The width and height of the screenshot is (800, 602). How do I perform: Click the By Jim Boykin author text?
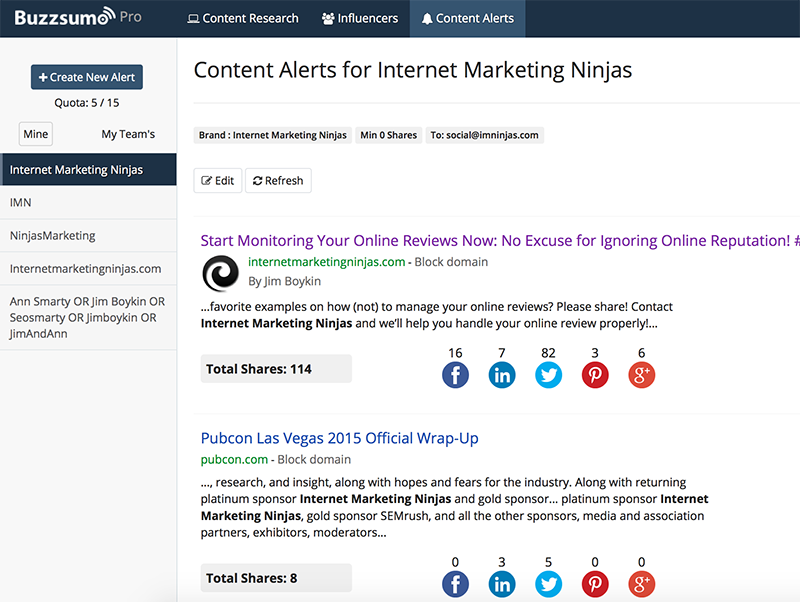(x=284, y=281)
